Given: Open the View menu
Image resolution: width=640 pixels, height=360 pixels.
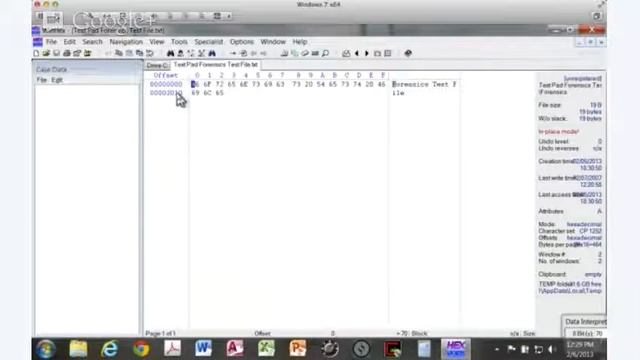Looking at the screenshot, I should (157, 42).
